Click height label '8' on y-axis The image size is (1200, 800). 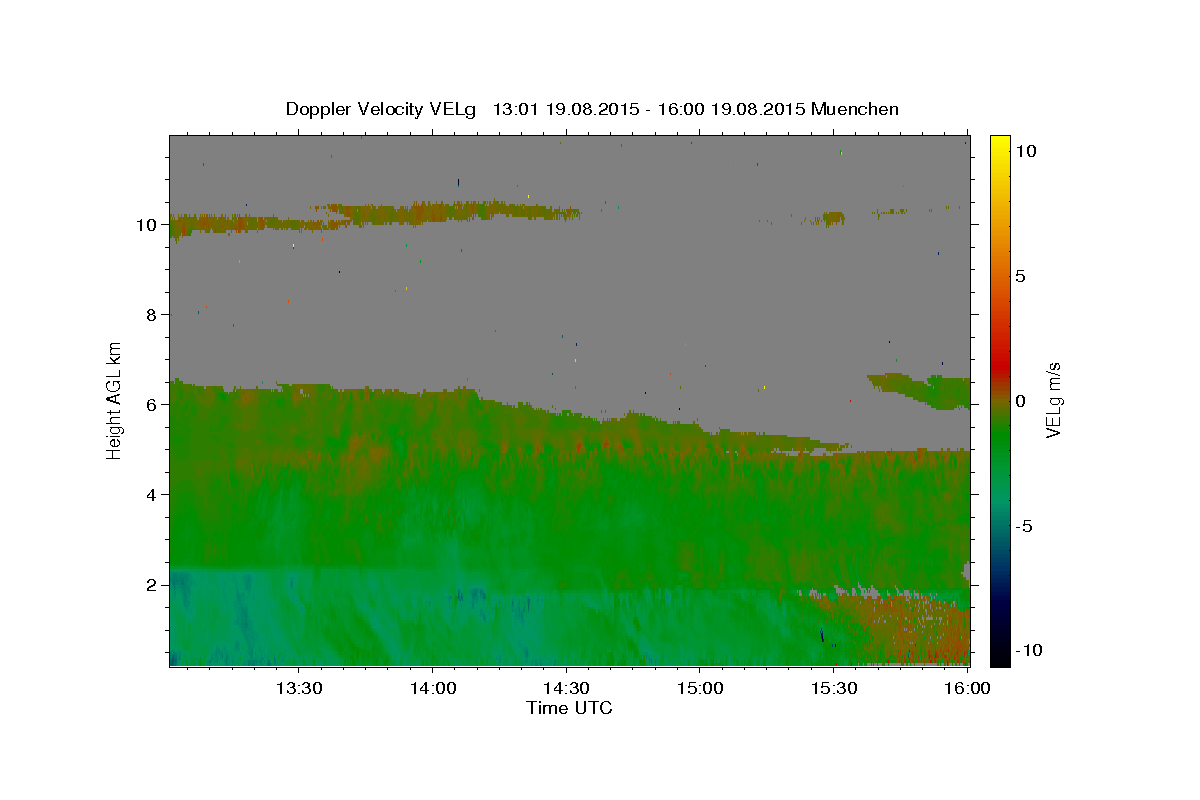pos(154,314)
